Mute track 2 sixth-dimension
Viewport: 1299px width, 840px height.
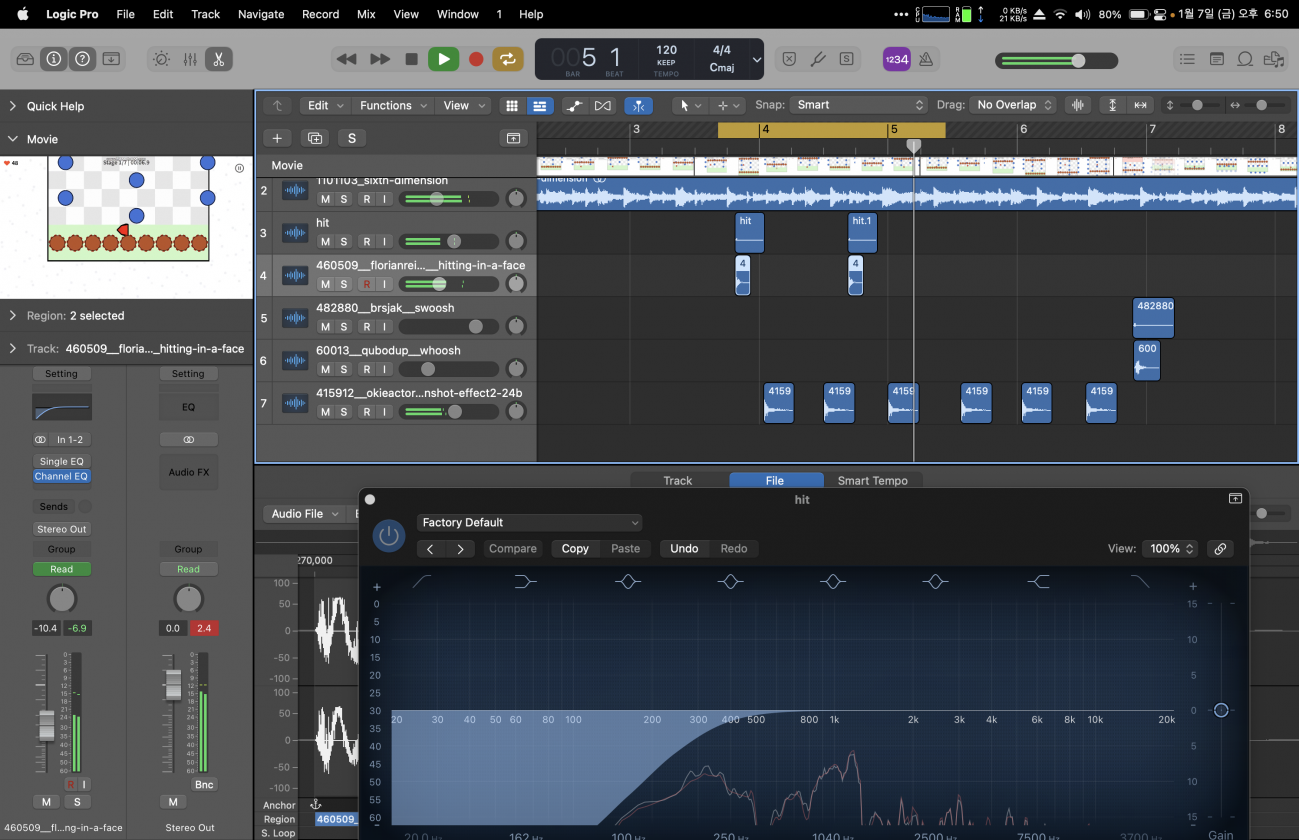pos(325,199)
